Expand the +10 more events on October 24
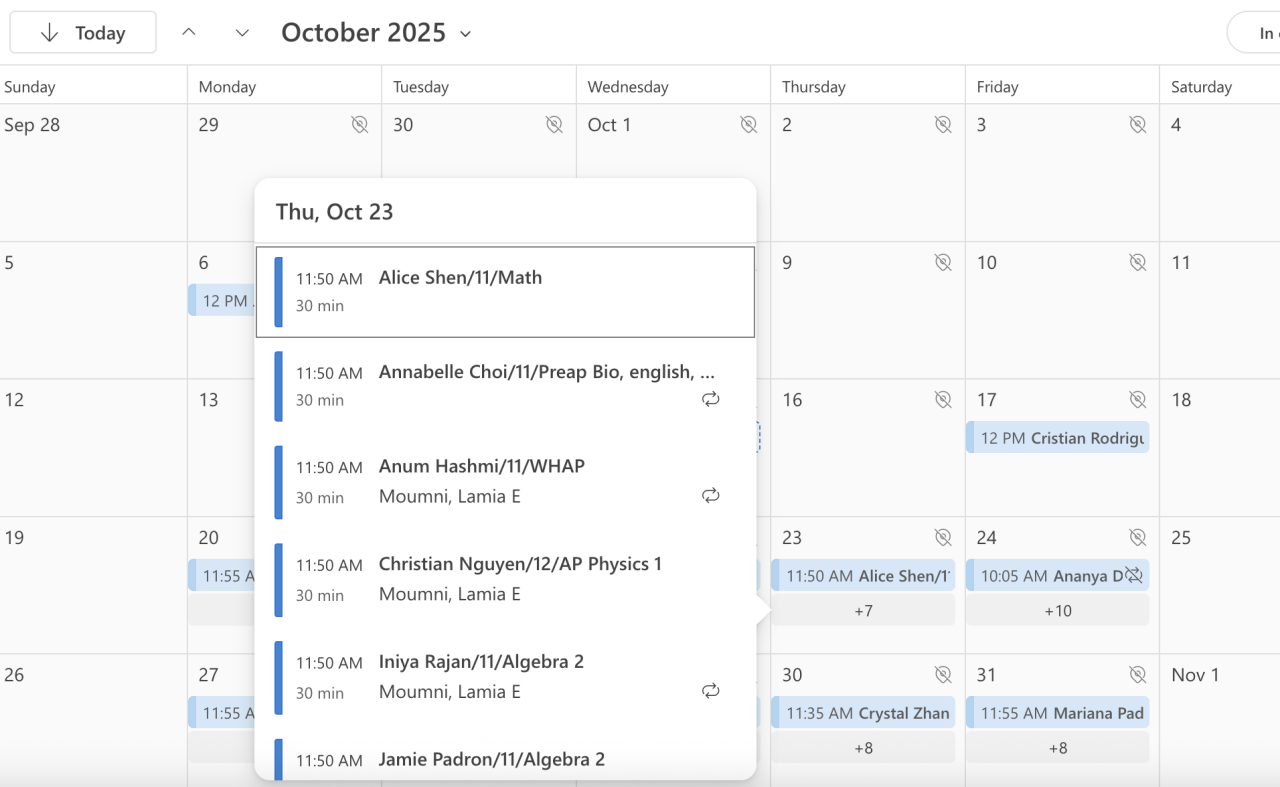This screenshot has height=787, width=1280. tap(1057, 610)
